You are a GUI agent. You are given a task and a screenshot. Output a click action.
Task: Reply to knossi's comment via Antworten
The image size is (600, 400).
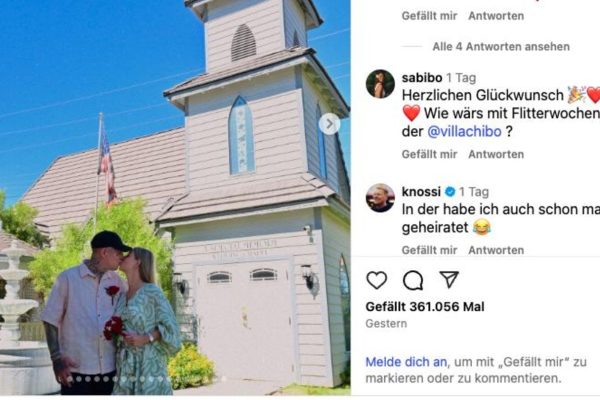(496, 250)
